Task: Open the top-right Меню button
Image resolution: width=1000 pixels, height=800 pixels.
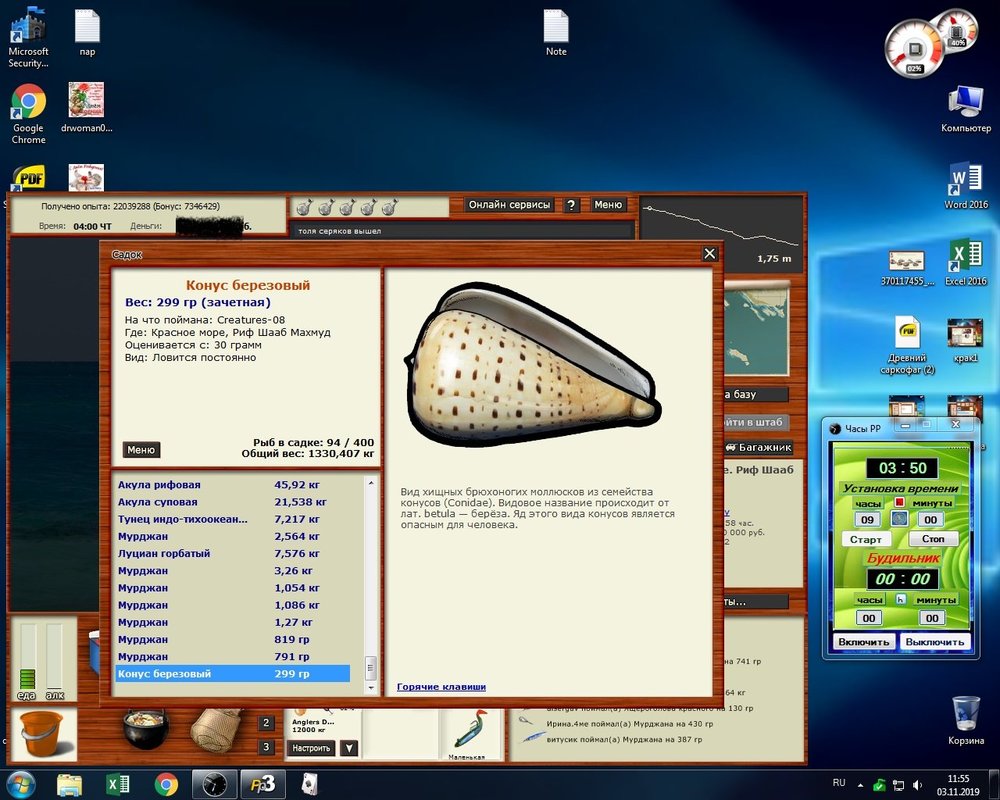Action: [x=608, y=205]
